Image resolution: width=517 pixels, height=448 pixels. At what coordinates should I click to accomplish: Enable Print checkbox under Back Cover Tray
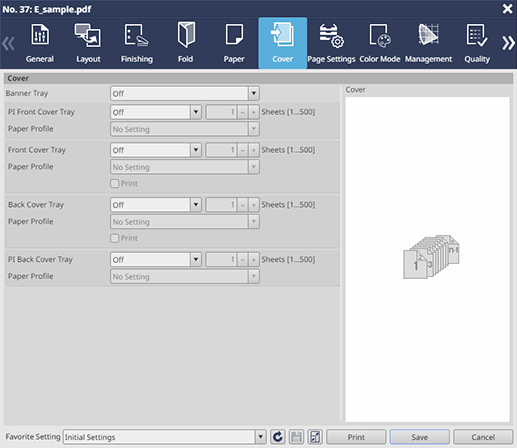pos(114,238)
